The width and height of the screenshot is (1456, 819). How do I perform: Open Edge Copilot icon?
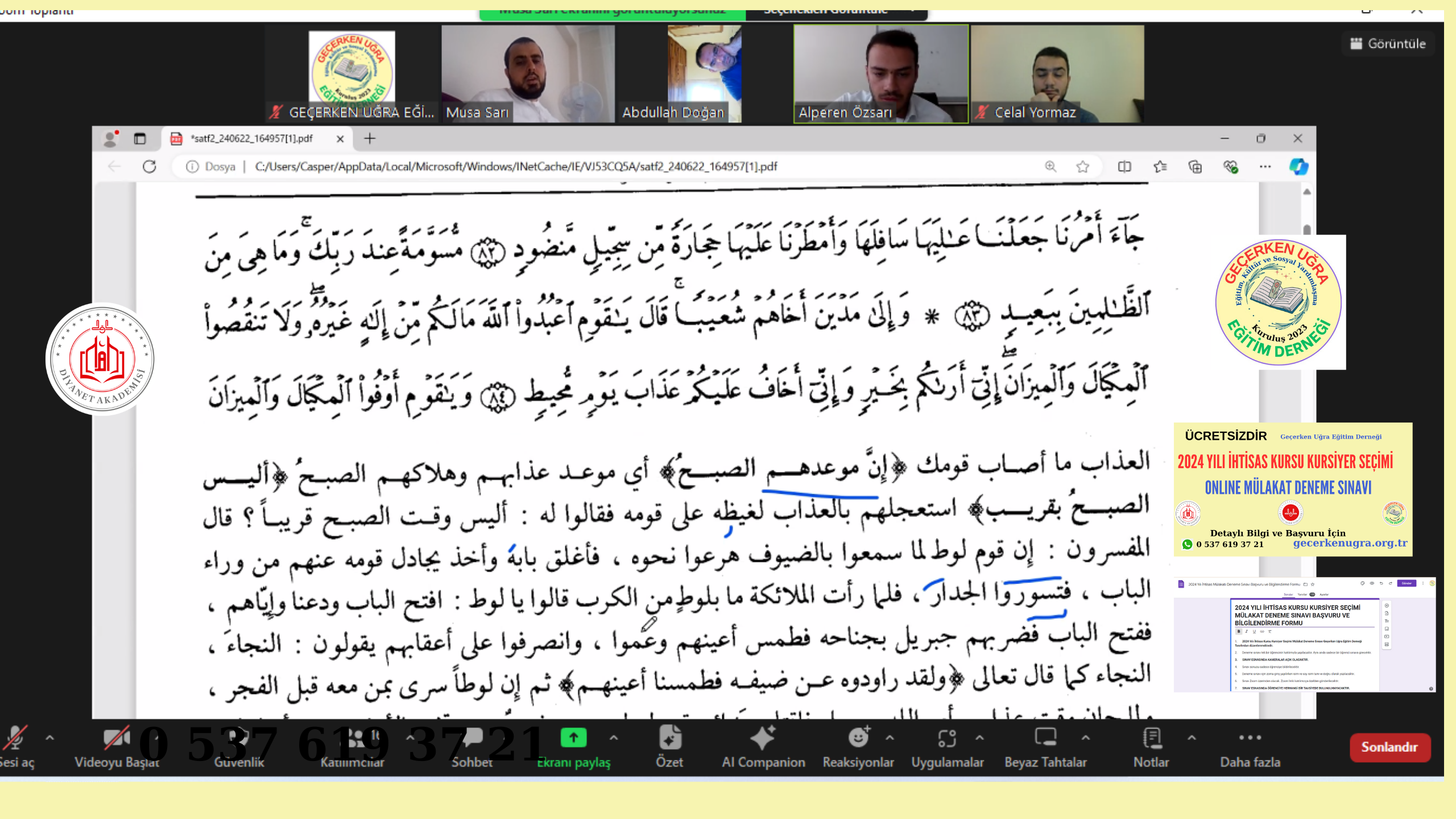click(1298, 167)
